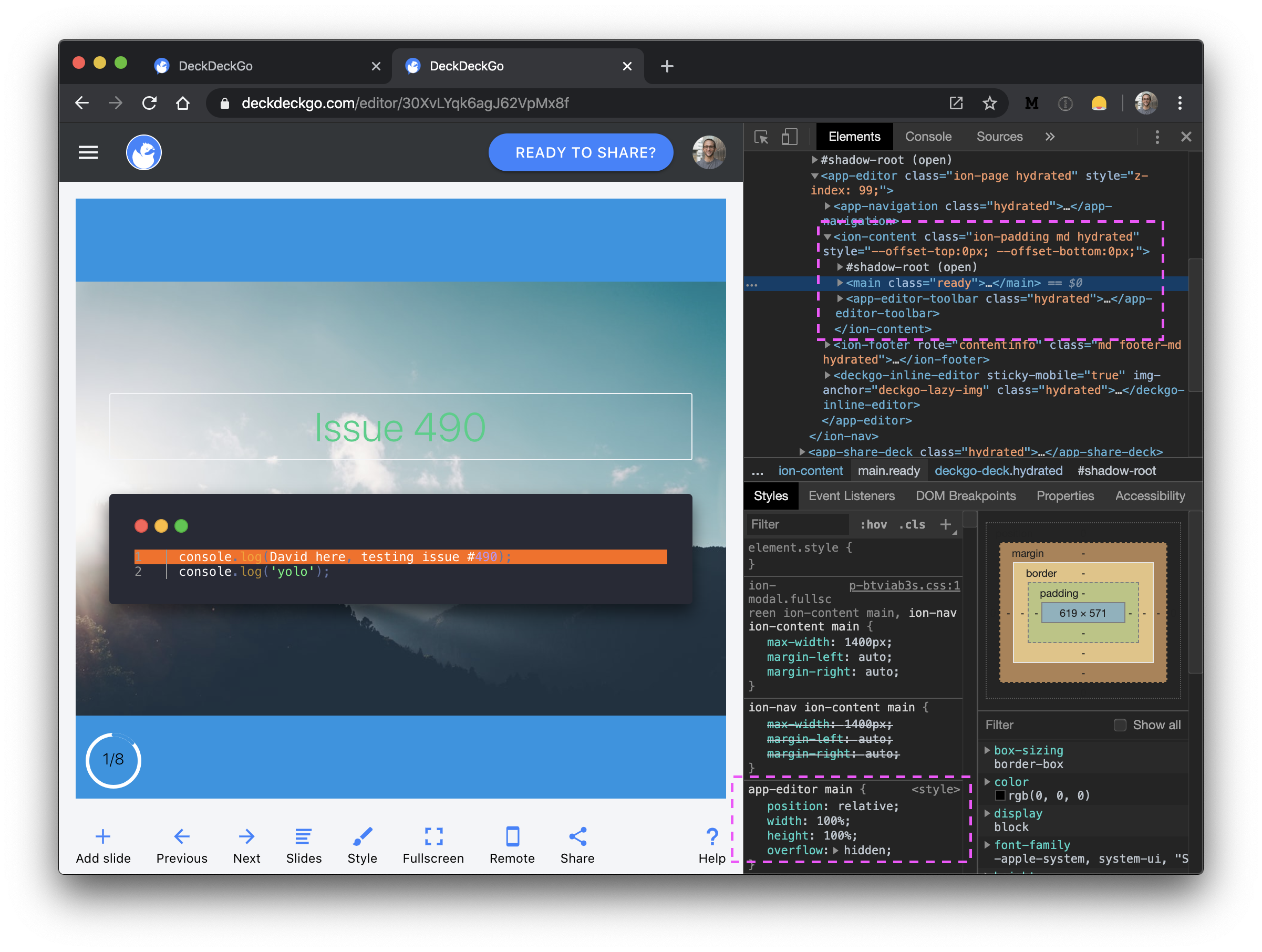Click the Styles Filter input field

tap(796, 524)
